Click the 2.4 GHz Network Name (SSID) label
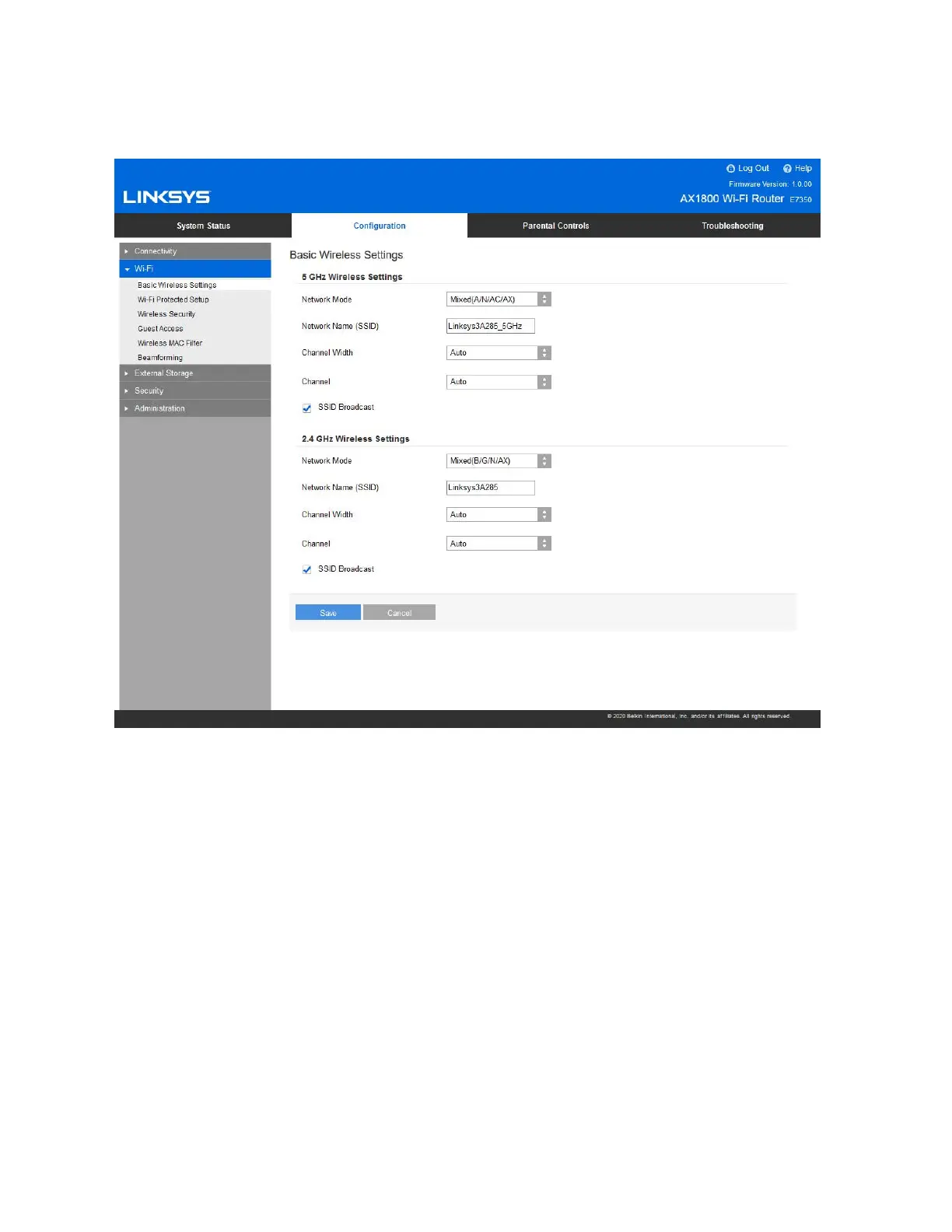This screenshot has height=1232, width=952. point(340,488)
